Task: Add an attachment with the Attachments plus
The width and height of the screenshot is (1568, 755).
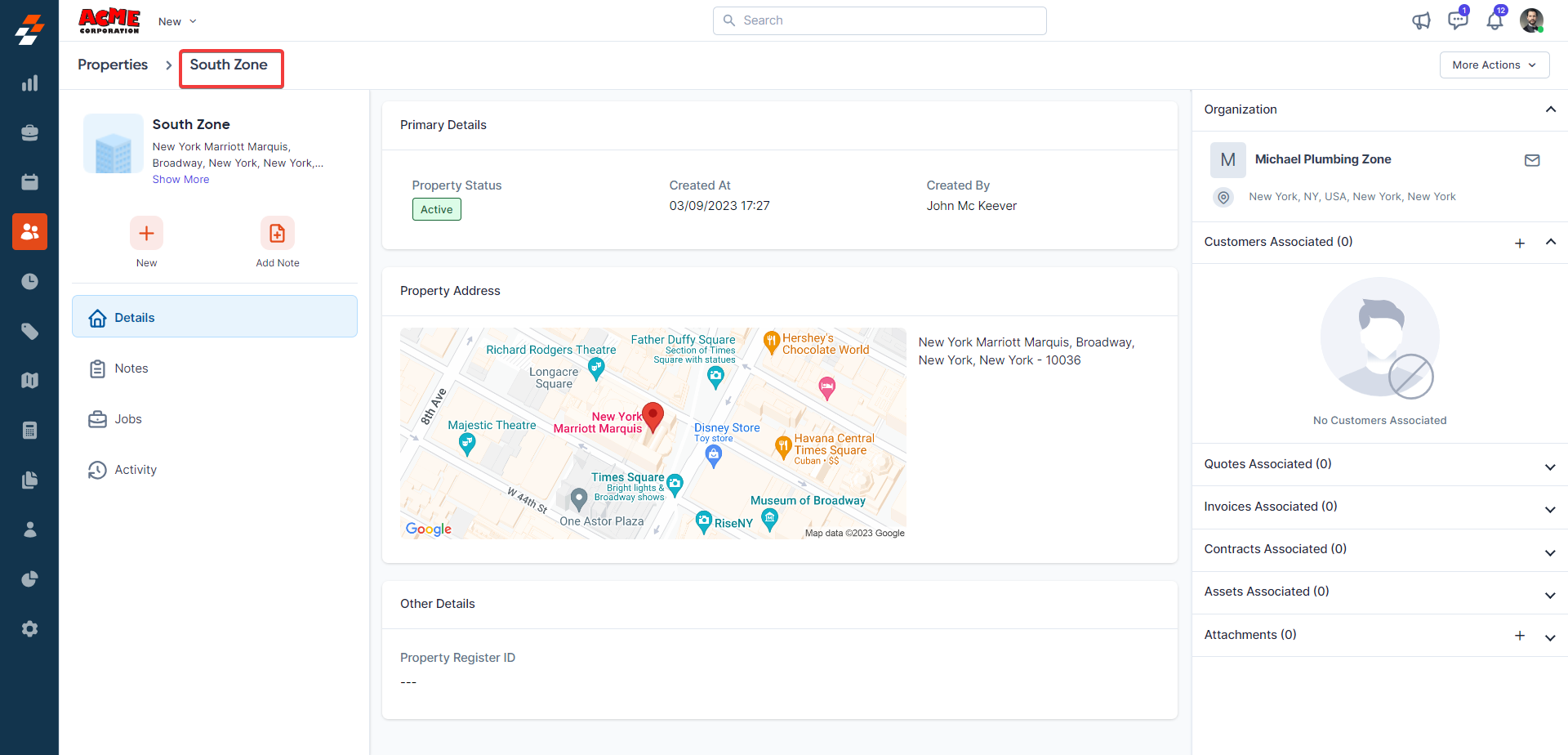Action: 1520,636
